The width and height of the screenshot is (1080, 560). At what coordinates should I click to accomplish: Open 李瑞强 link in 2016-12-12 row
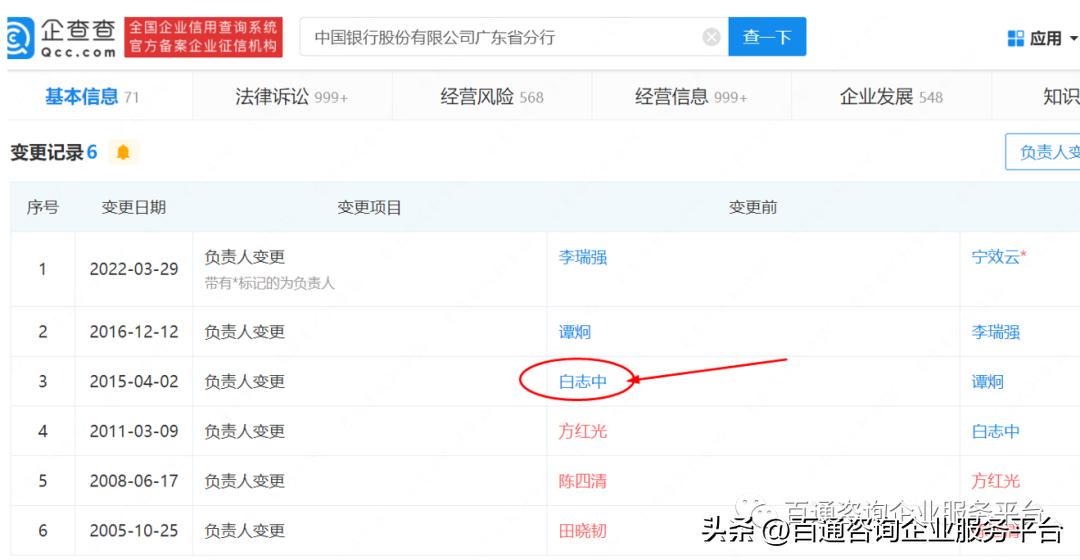pos(995,332)
